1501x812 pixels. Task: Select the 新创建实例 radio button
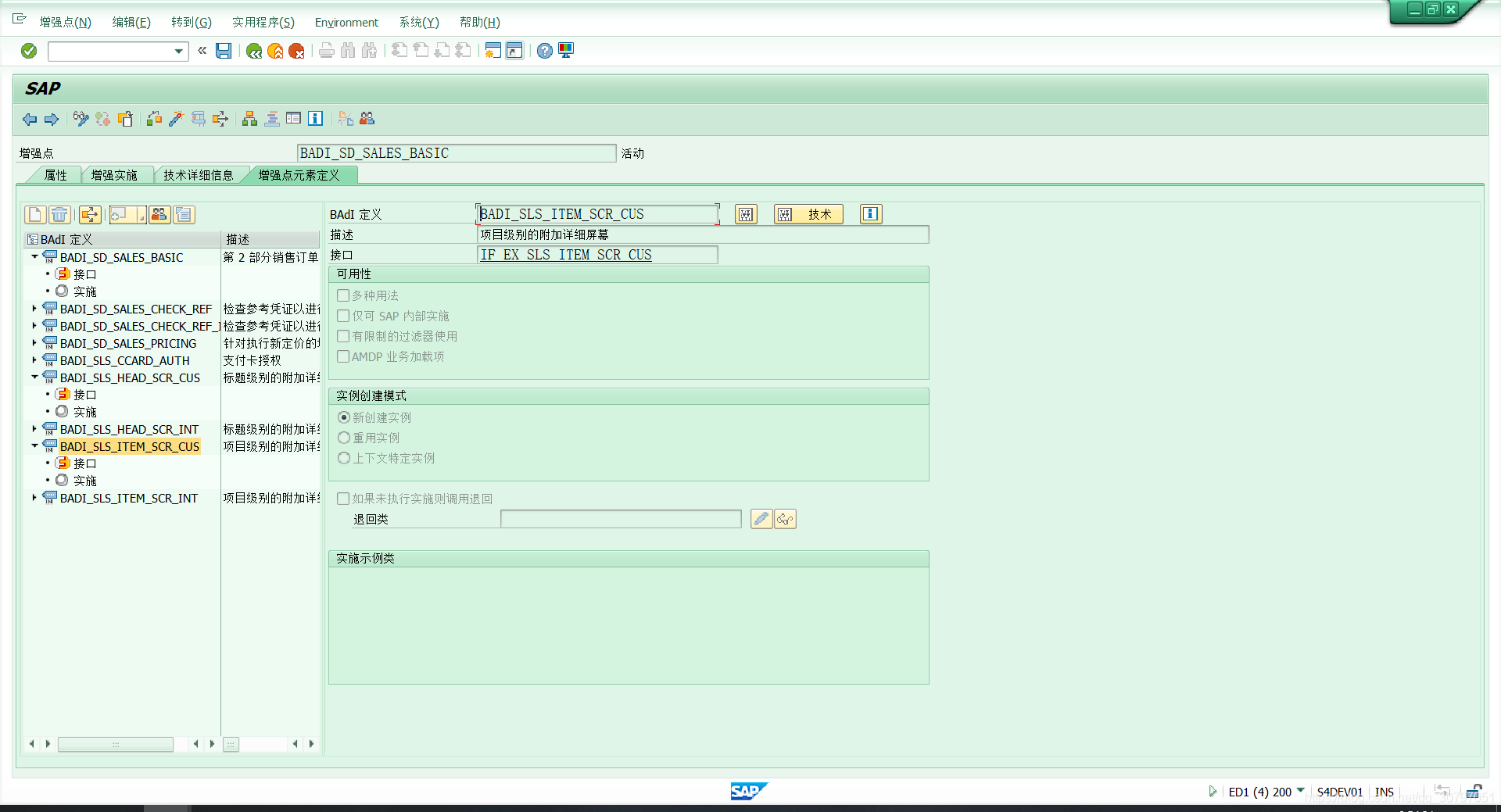pyautogui.click(x=344, y=417)
